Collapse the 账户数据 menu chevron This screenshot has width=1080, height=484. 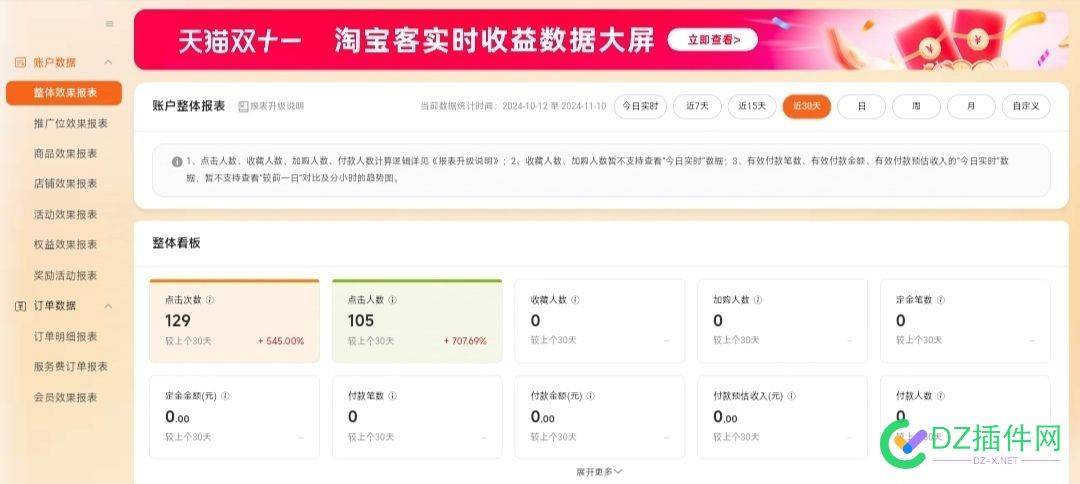tap(108, 63)
